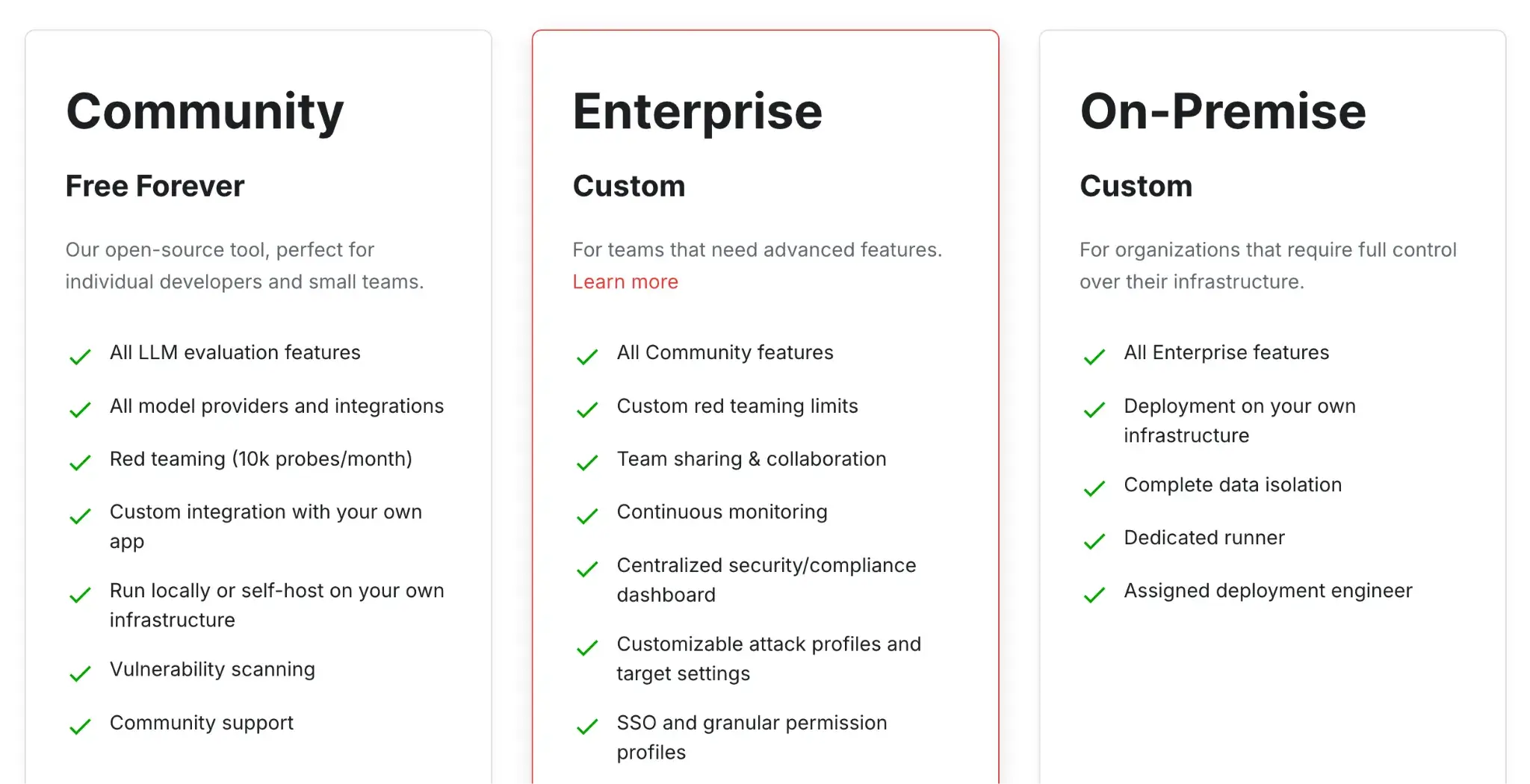
Task: Click checkmark next to All Enterprise features
Action: click(x=1094, y=357)
